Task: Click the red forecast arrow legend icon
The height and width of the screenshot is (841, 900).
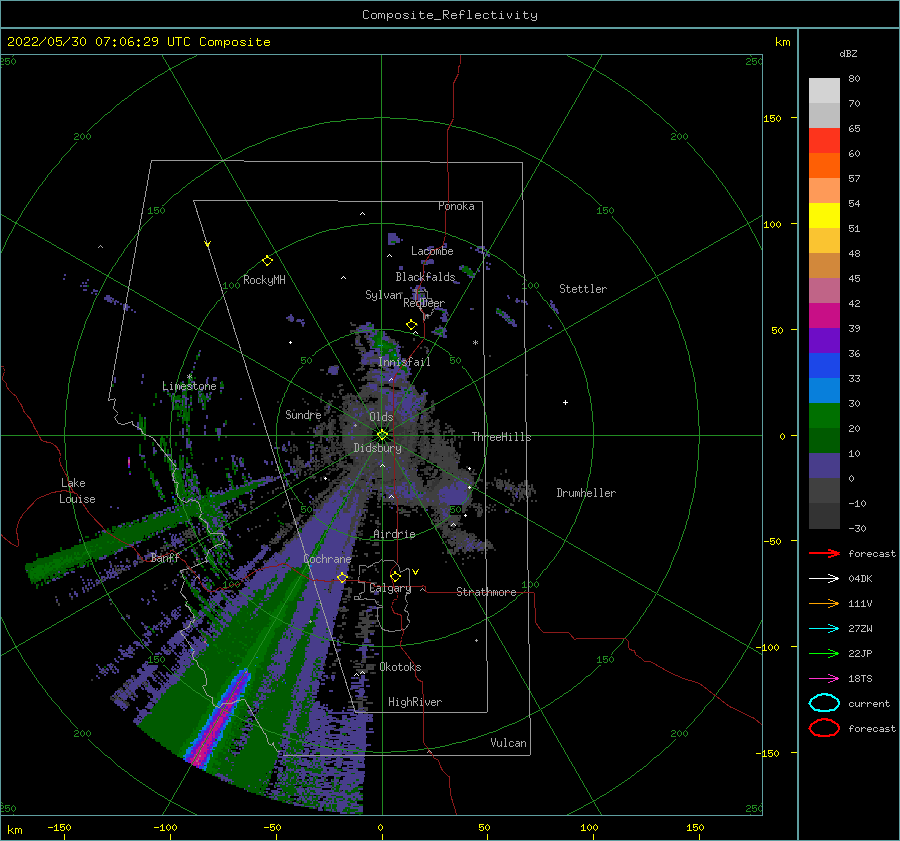Action: pos(824,553)
